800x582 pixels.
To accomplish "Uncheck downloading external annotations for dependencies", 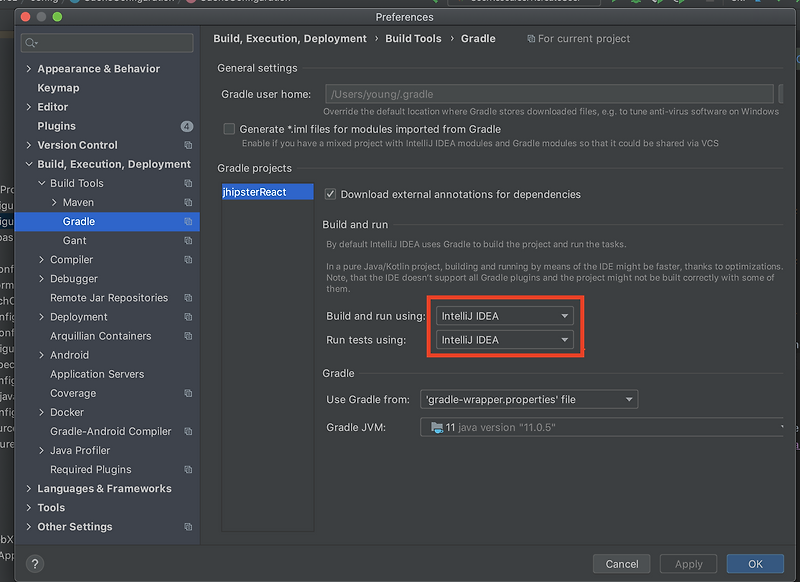I will [x=330, y=194].
